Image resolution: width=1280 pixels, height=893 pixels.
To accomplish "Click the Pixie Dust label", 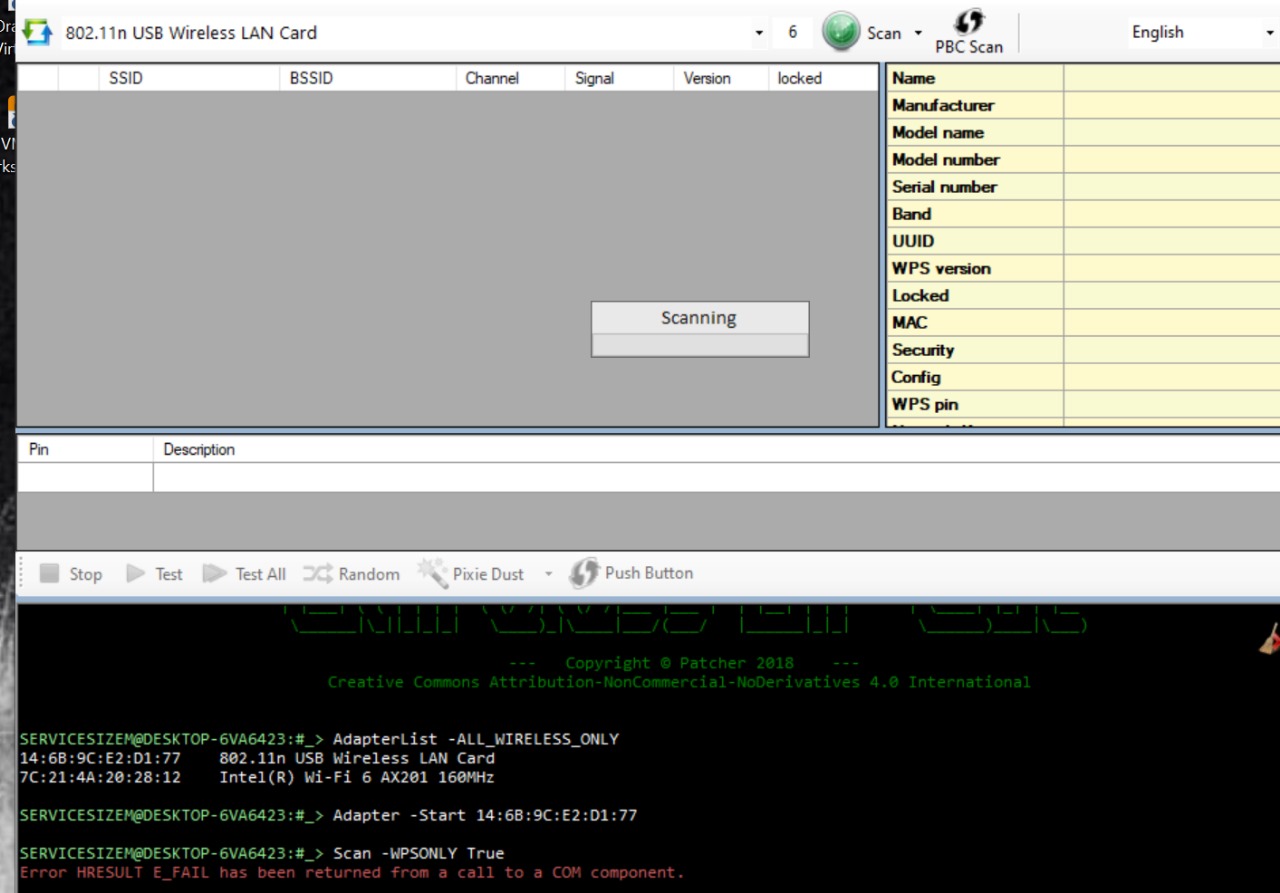I will coord(488,574).
